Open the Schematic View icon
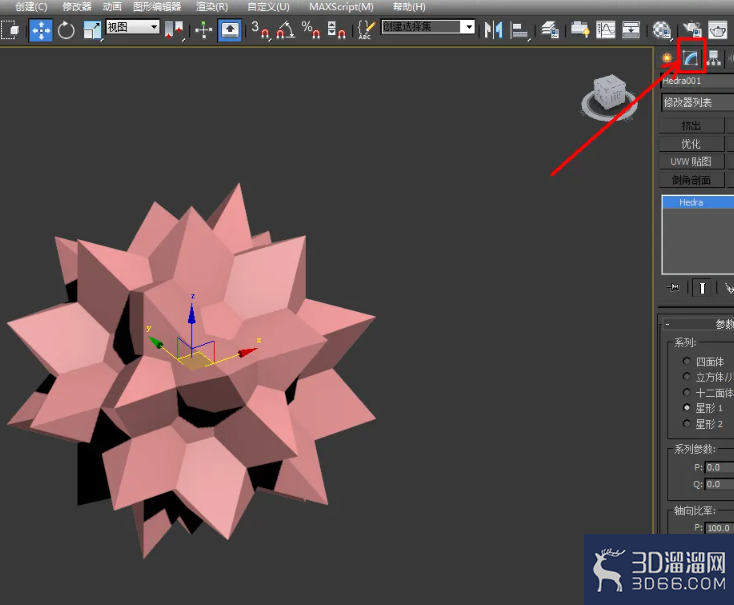This screenshot has width=734, height=605. pos(631,30)
